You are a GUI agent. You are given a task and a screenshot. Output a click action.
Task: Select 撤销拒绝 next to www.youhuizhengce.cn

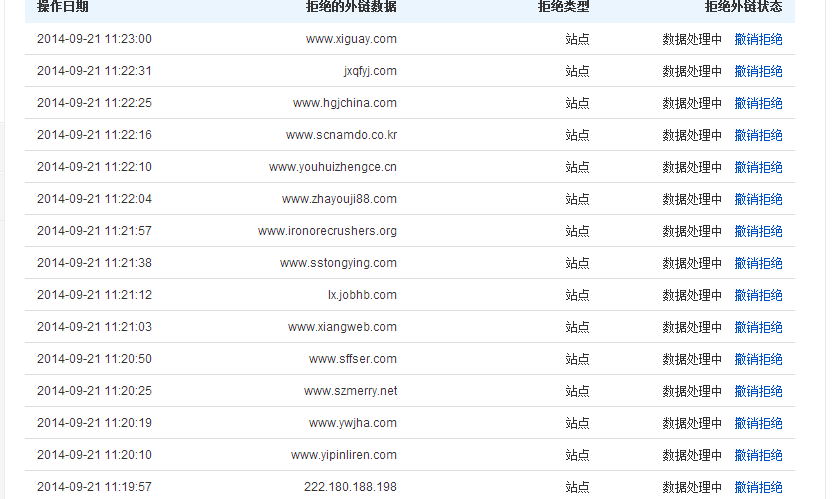(x=758, y=167)
